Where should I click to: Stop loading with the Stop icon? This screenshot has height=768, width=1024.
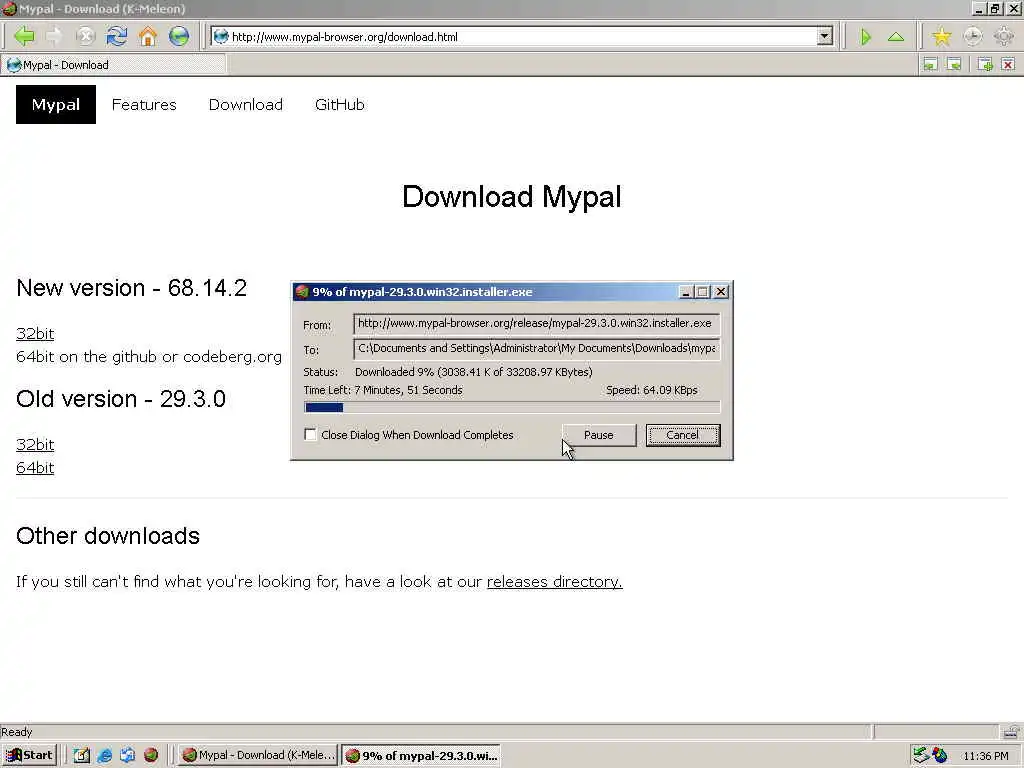pyautogui.click(x=86, y=36)
